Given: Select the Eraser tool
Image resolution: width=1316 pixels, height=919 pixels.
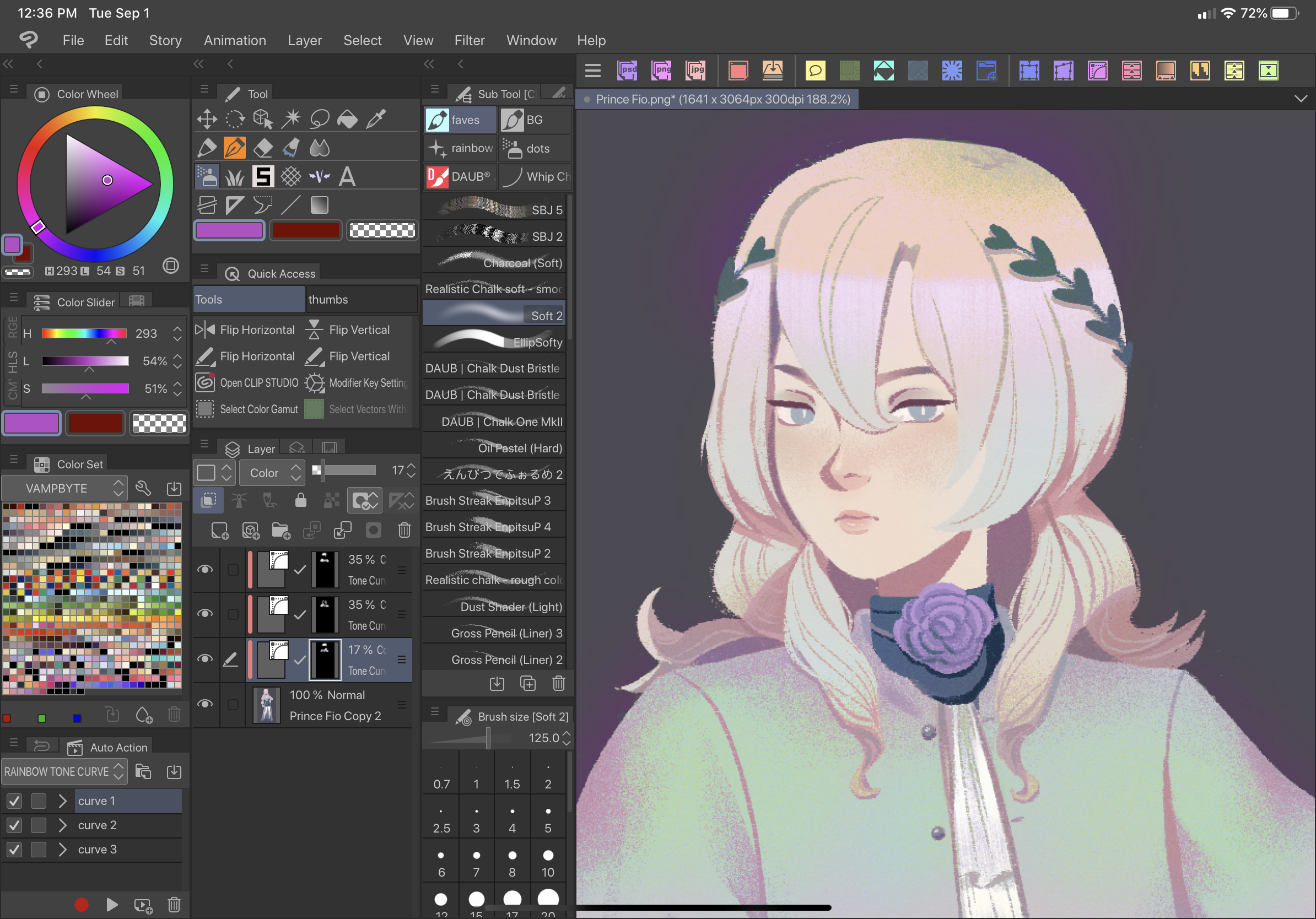Looking at the screenshot, I should (263, 148).
